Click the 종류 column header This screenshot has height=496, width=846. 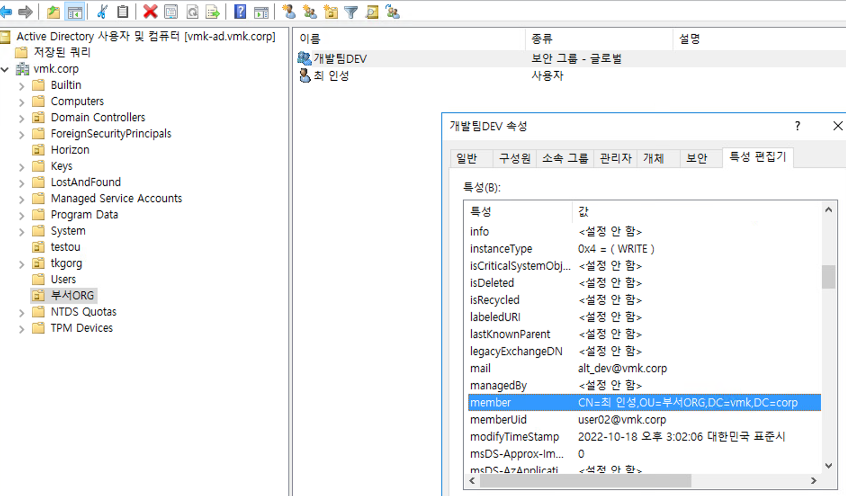599,39
